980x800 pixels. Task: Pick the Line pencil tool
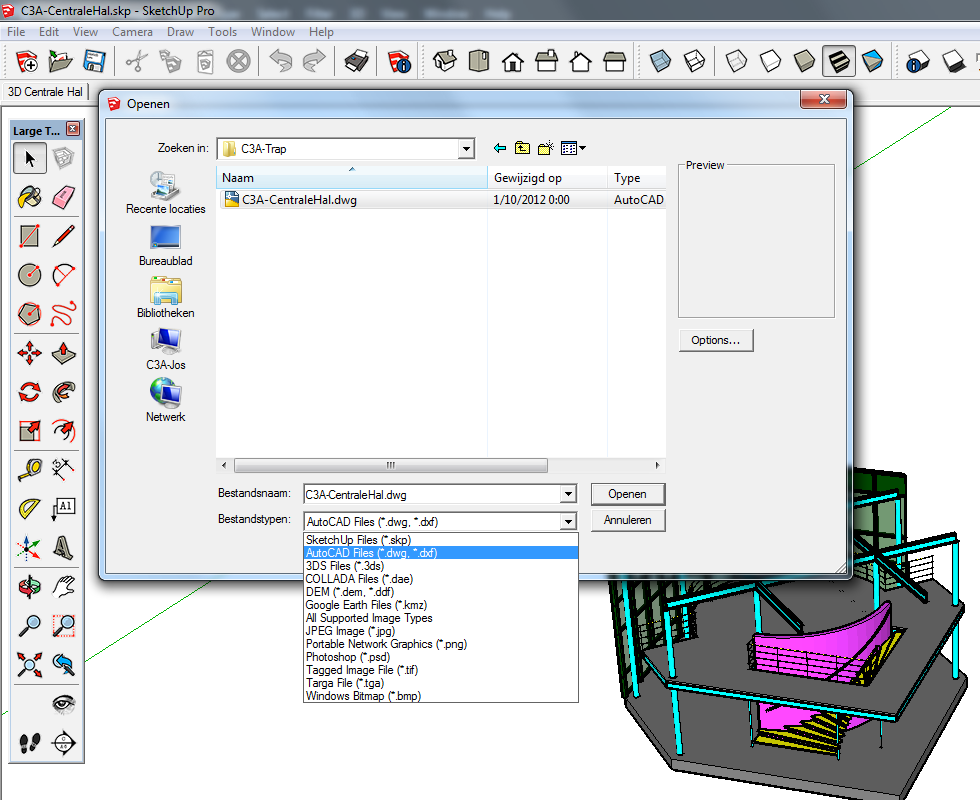pos(63,236)
